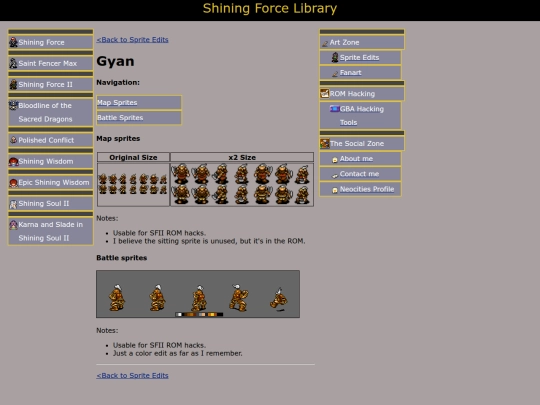This screenshot has height=405, width=540.
Task: Click the original size map sprites image
Action: click(x=133, y=184)
